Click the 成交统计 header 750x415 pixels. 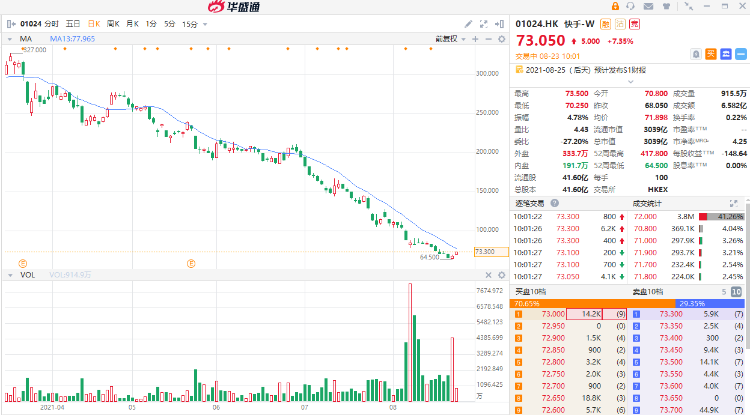(647, 203)
